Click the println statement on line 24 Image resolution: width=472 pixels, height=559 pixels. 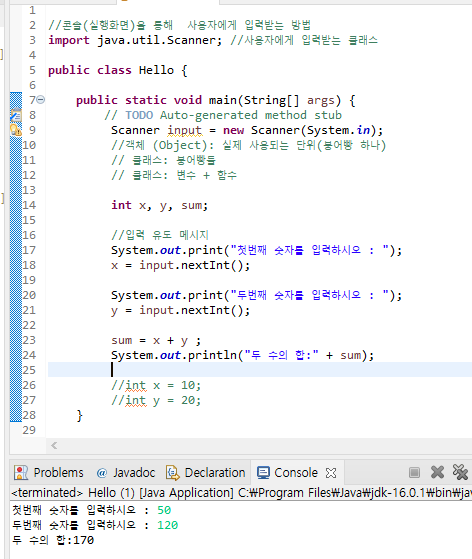pos(242,355)
